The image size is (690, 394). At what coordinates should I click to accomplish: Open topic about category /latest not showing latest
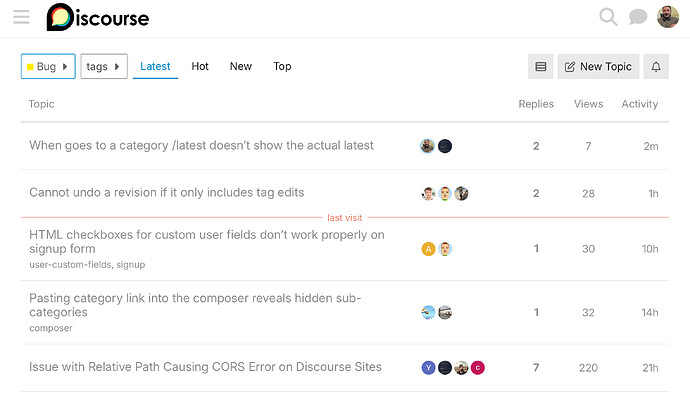[x=201, y=145]
